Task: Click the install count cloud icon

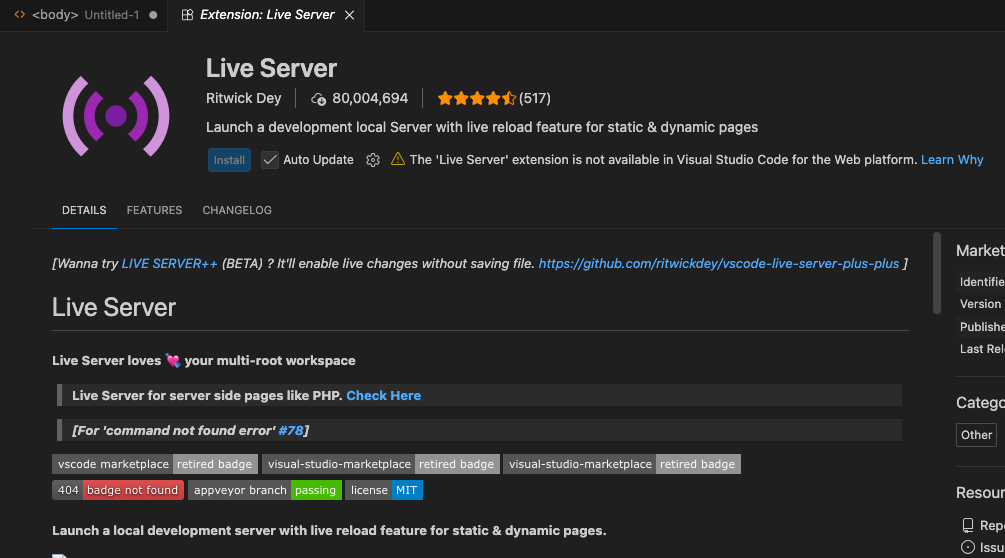Action: (319, 99)
